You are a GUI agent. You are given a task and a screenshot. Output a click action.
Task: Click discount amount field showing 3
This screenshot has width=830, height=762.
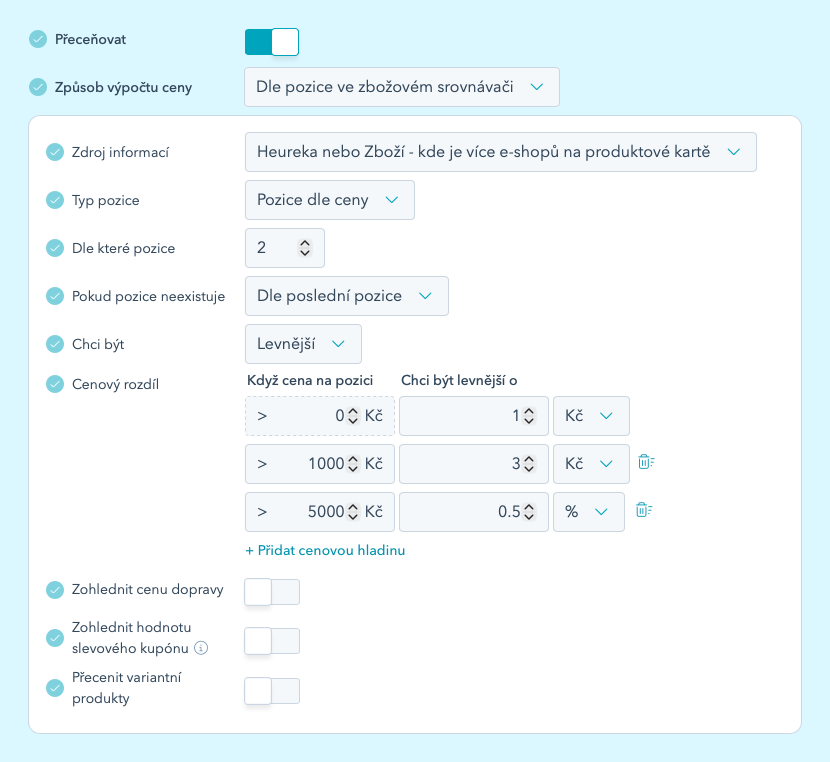click(474, 464)
